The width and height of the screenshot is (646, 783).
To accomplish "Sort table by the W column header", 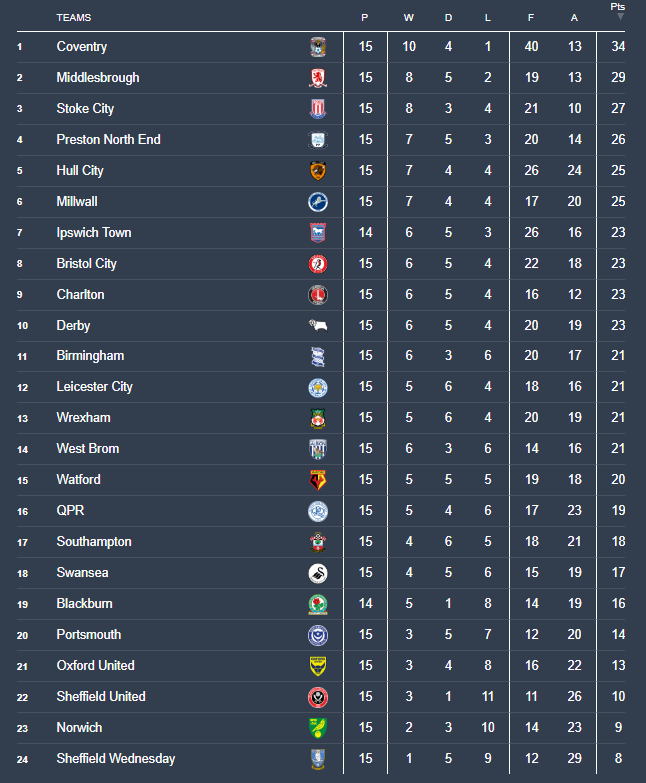I will (x=408, y=17).
